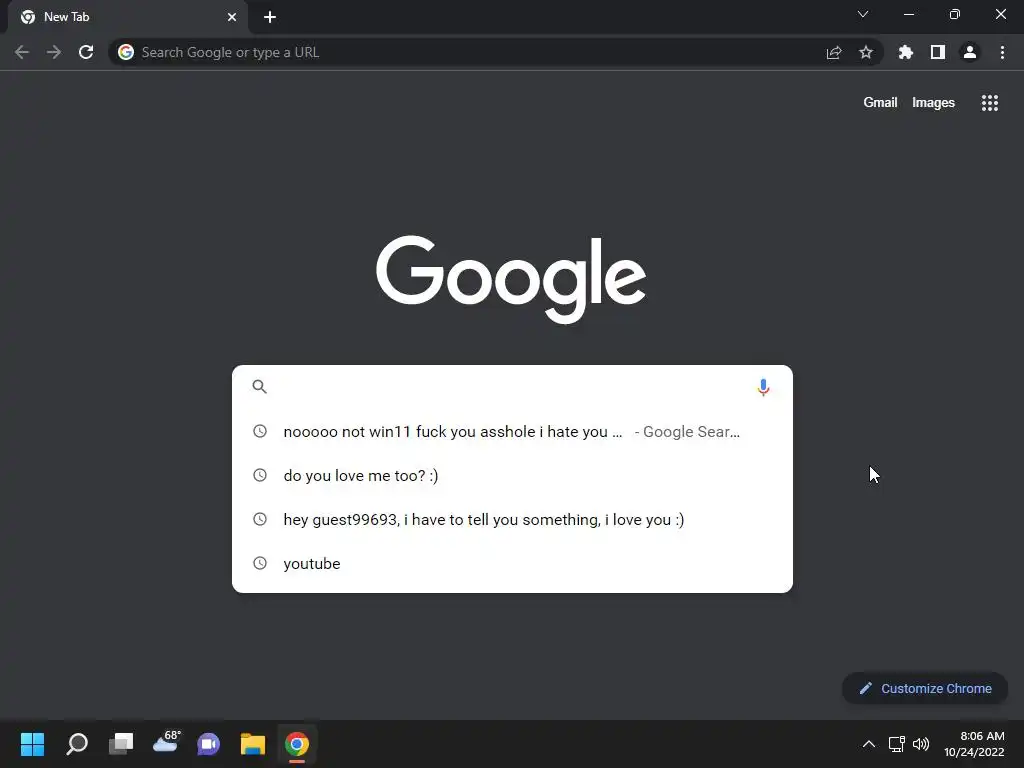This screenshot has height=768, width=1024.
Task: Open the taskbar Search
Action: [x=76, y=744]
